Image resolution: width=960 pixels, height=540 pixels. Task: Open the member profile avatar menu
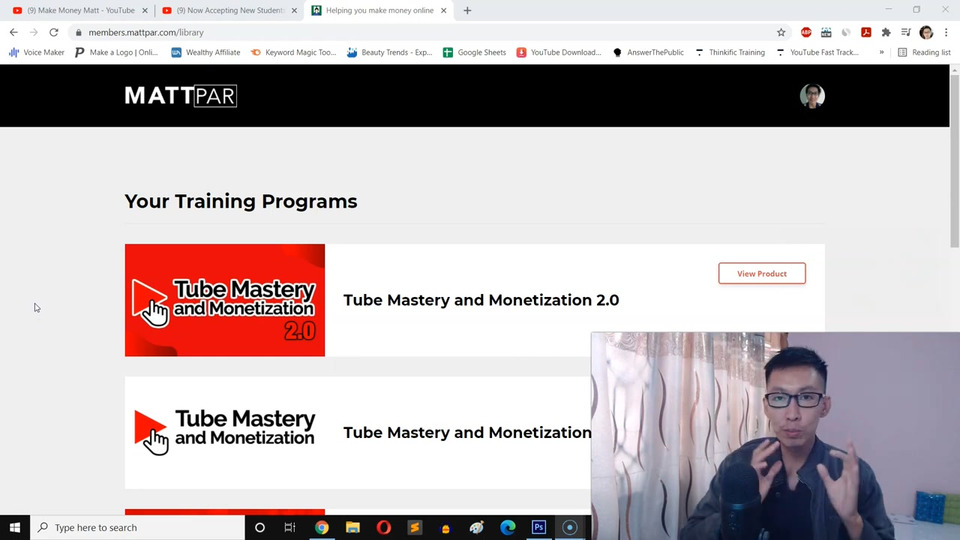pyautogui.click(x=812, y=96)
